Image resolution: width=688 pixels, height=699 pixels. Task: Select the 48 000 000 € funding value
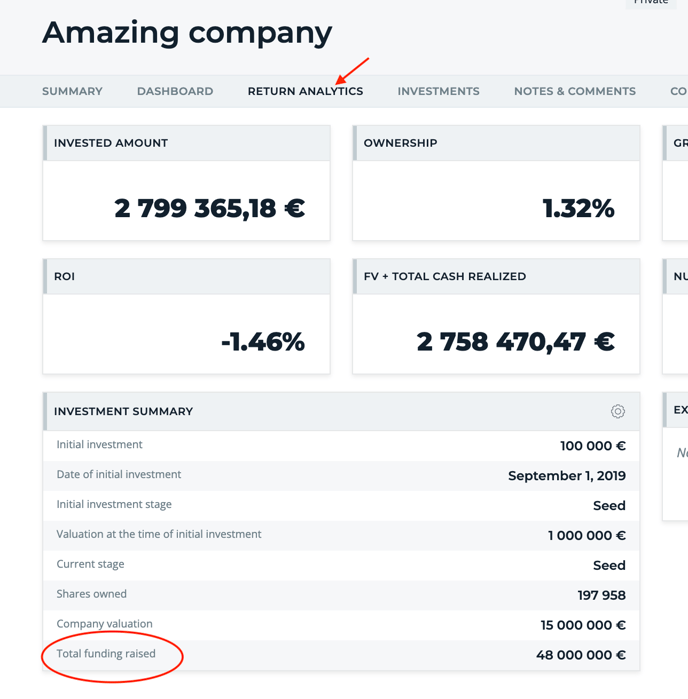(581, 655)
